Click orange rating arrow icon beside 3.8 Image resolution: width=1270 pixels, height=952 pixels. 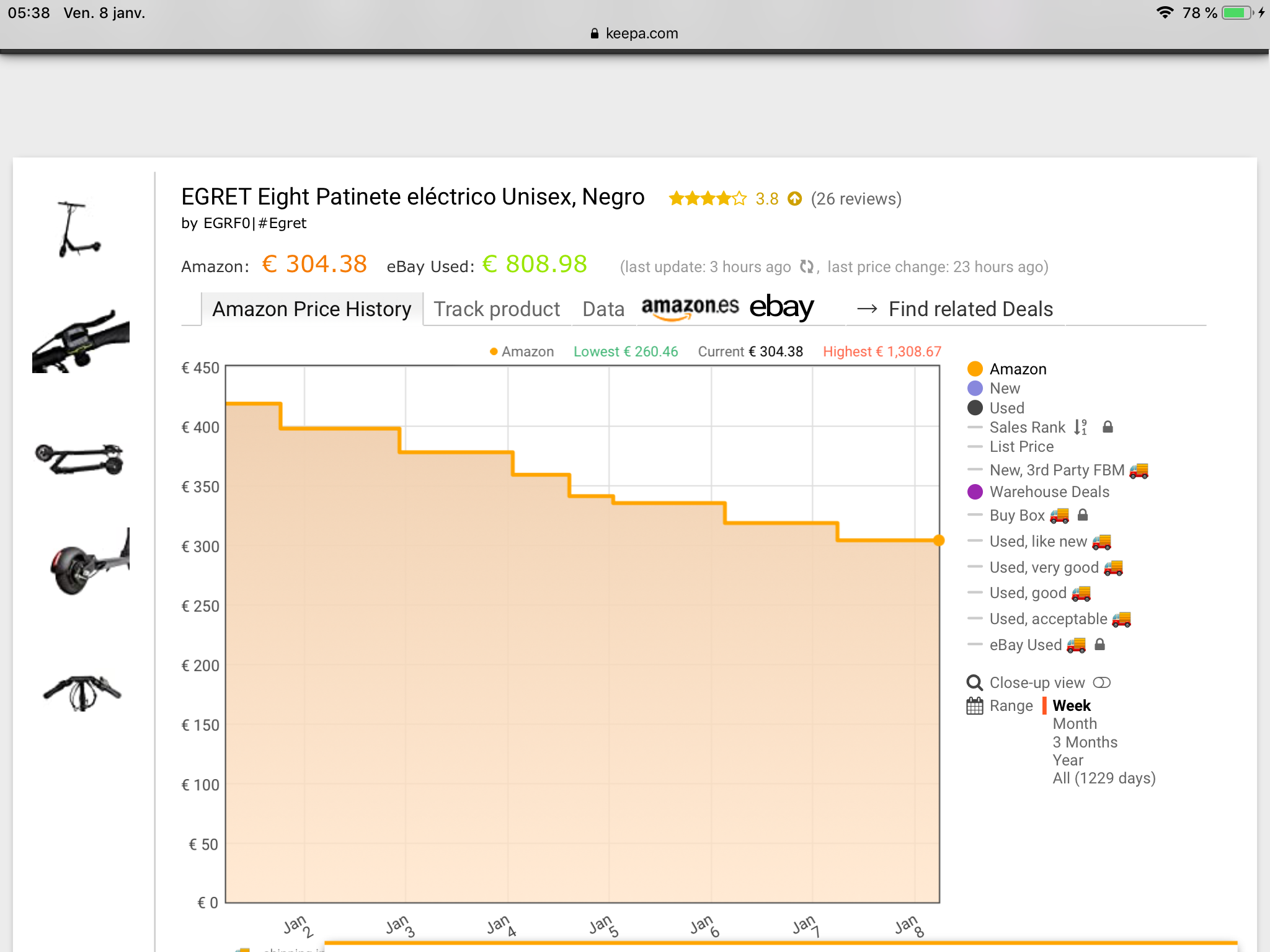(x=794, y=199)
